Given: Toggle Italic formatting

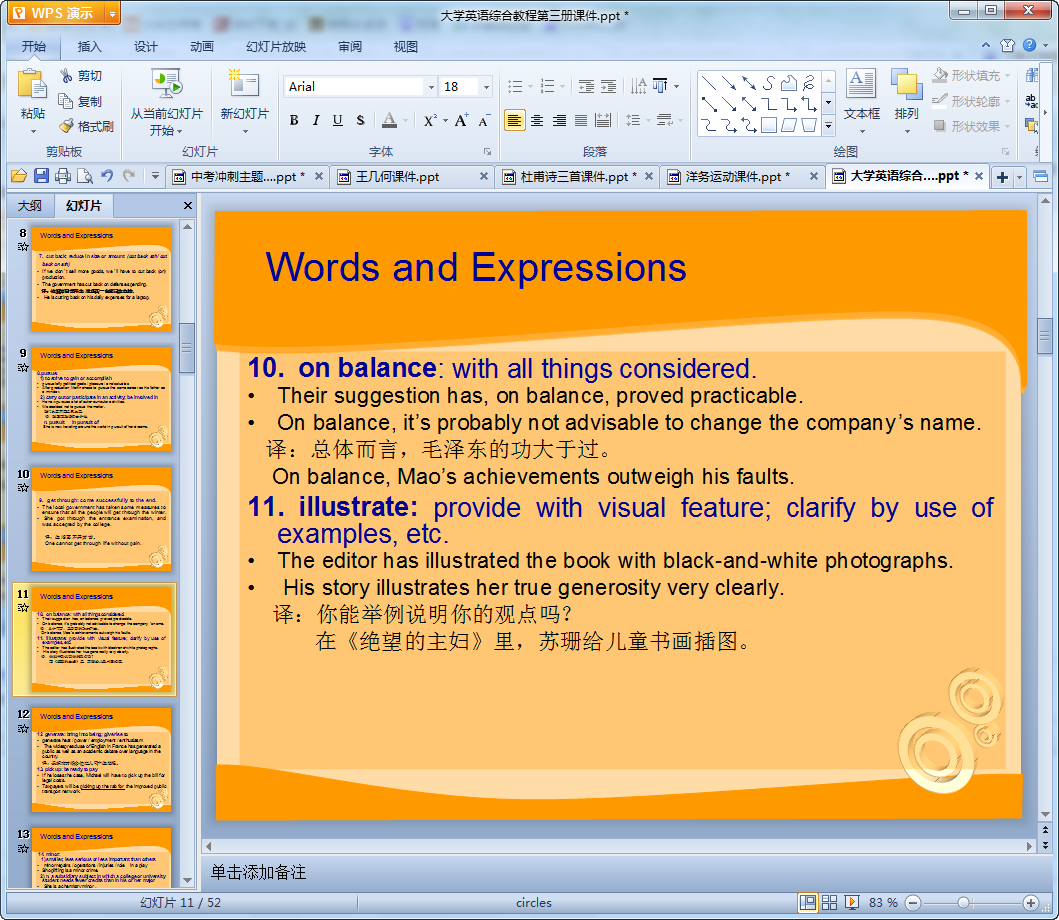Looking at the screenshot, I should (x=315, y=120).
